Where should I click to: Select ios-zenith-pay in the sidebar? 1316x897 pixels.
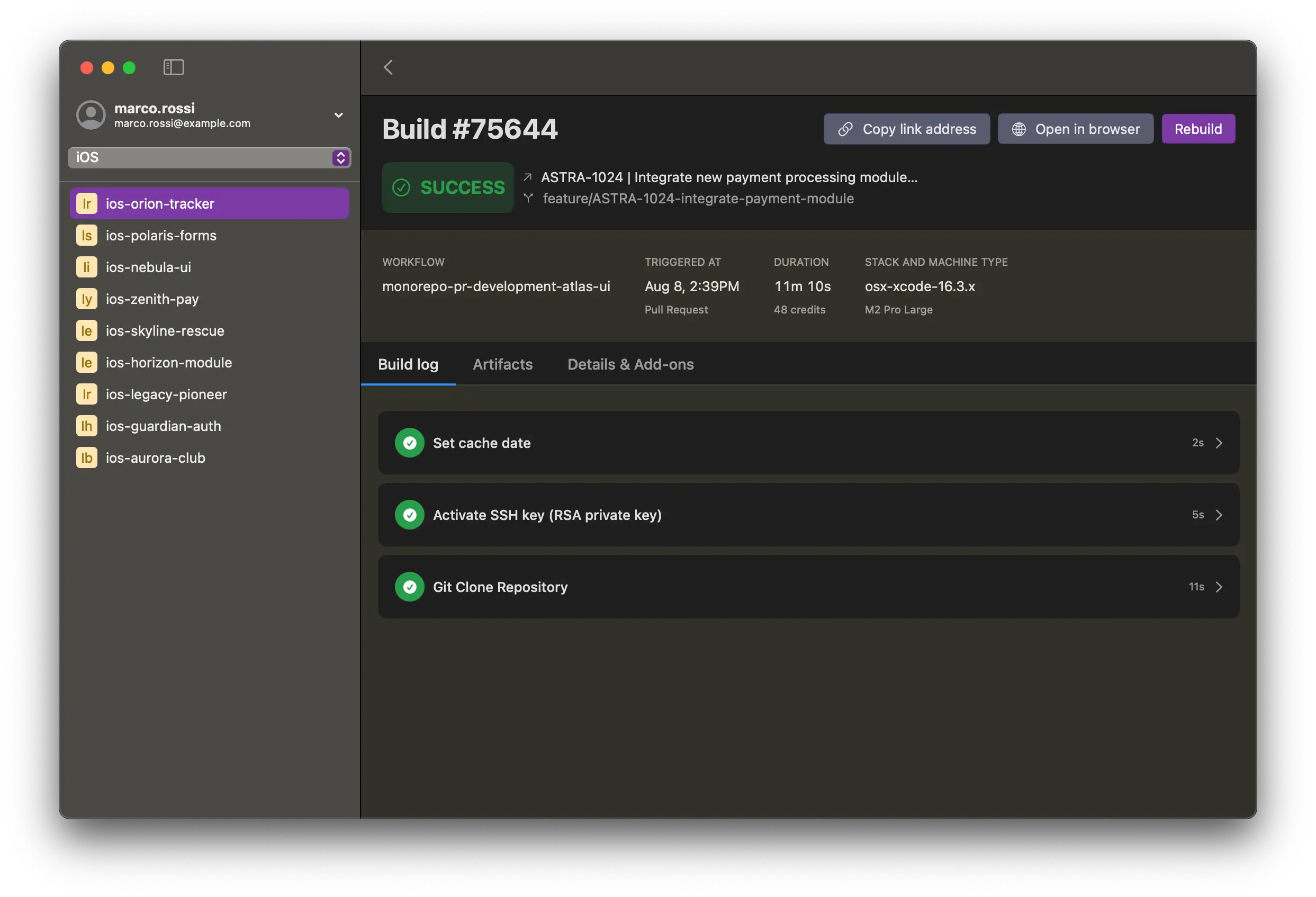pos(210,299)
